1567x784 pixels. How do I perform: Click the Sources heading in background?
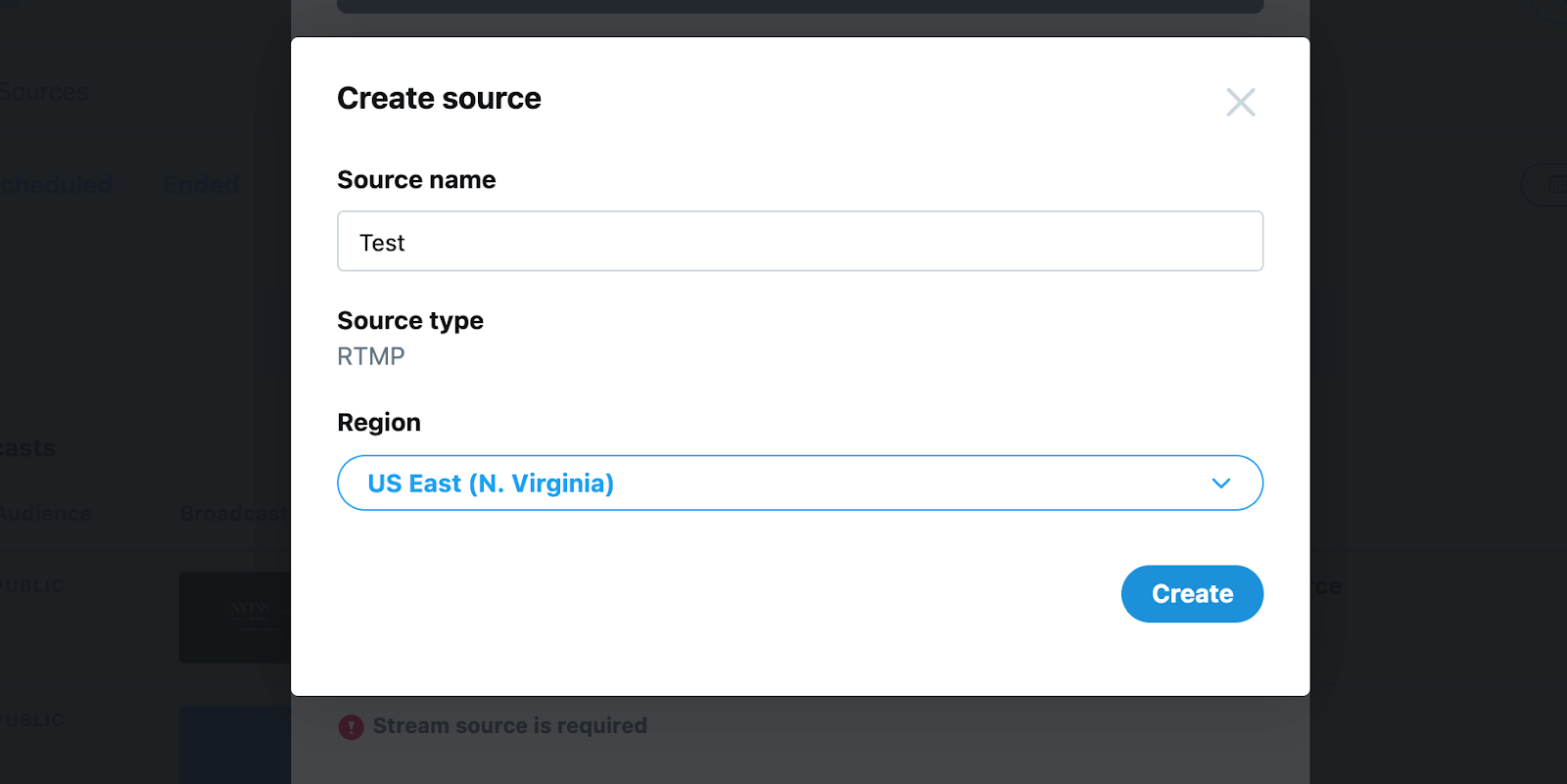[x=44, y=92]
